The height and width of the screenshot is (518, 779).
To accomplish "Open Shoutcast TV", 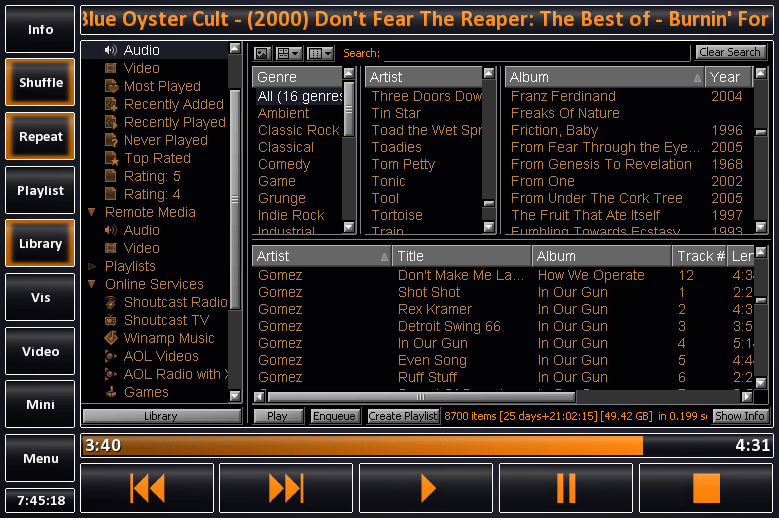I will click(x=166, y=320).
